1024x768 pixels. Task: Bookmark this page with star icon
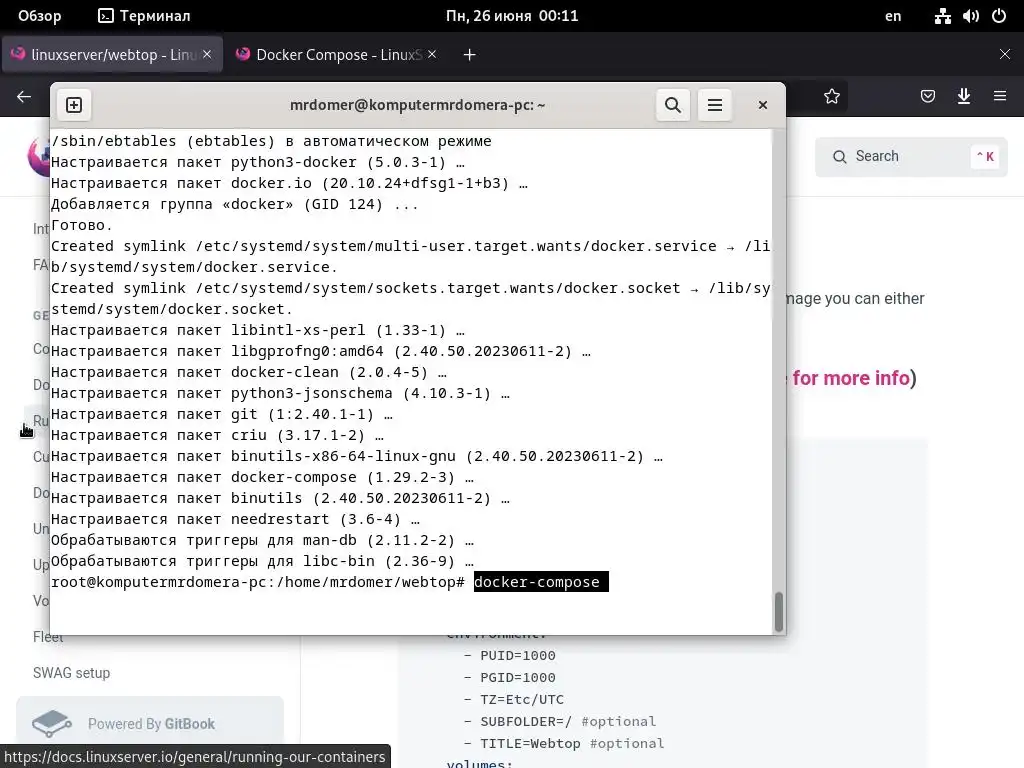click(x=831, y=97)
